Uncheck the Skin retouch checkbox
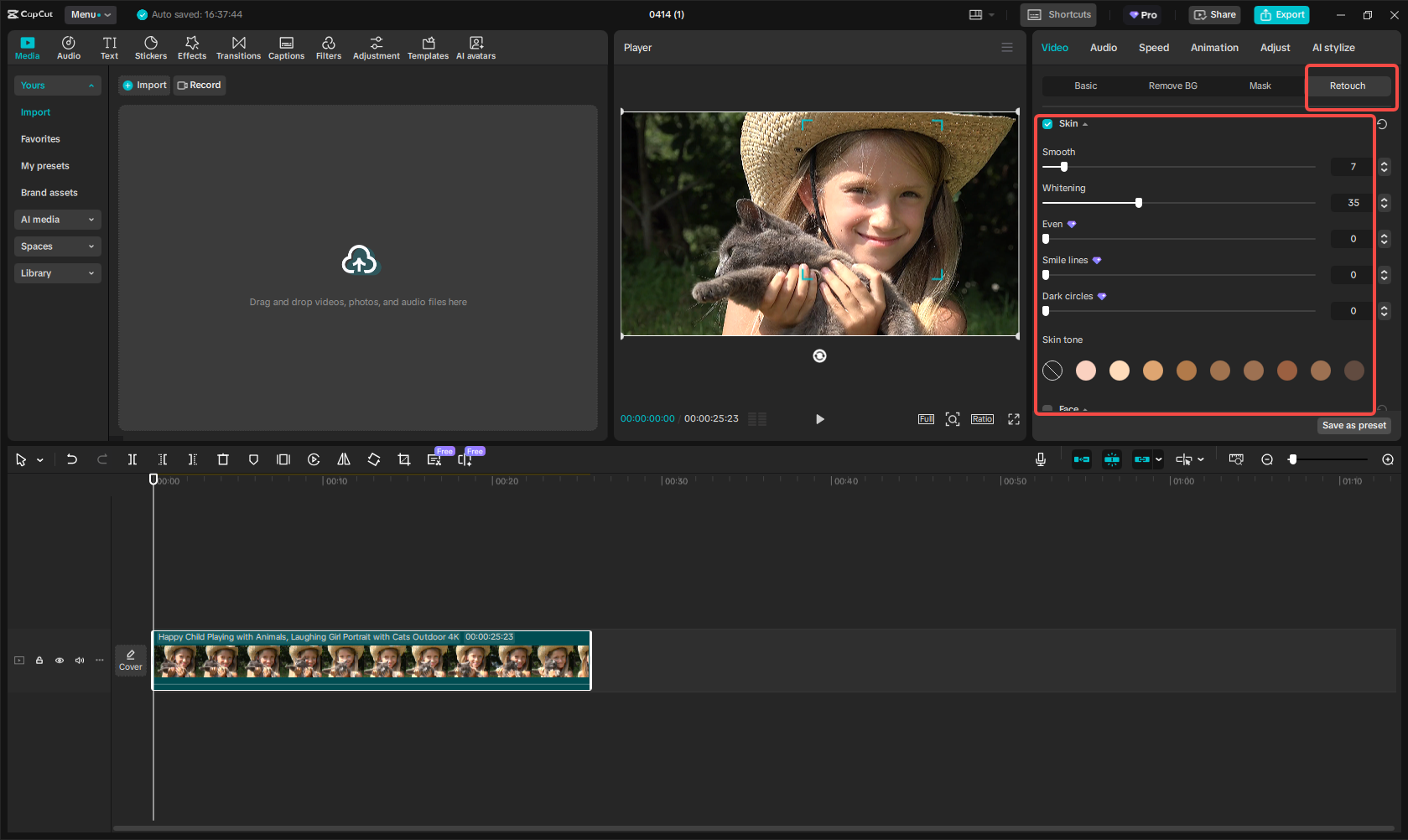 pyautogui.click(x=1047, y=124)
